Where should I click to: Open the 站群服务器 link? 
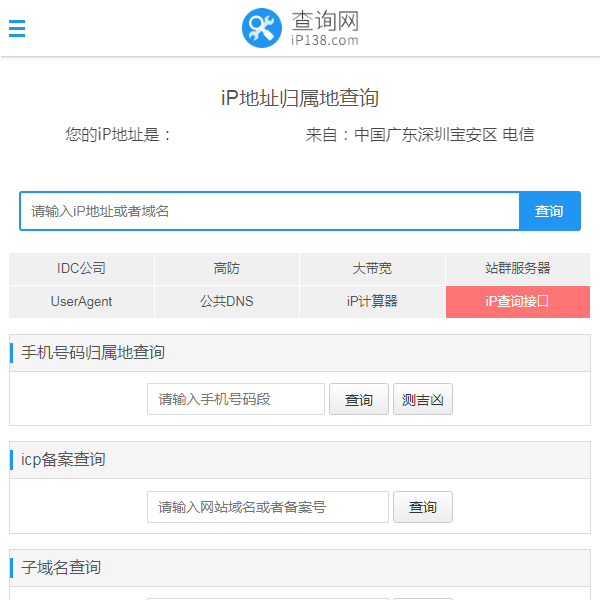pyautogui.click(x=518, y=269)
